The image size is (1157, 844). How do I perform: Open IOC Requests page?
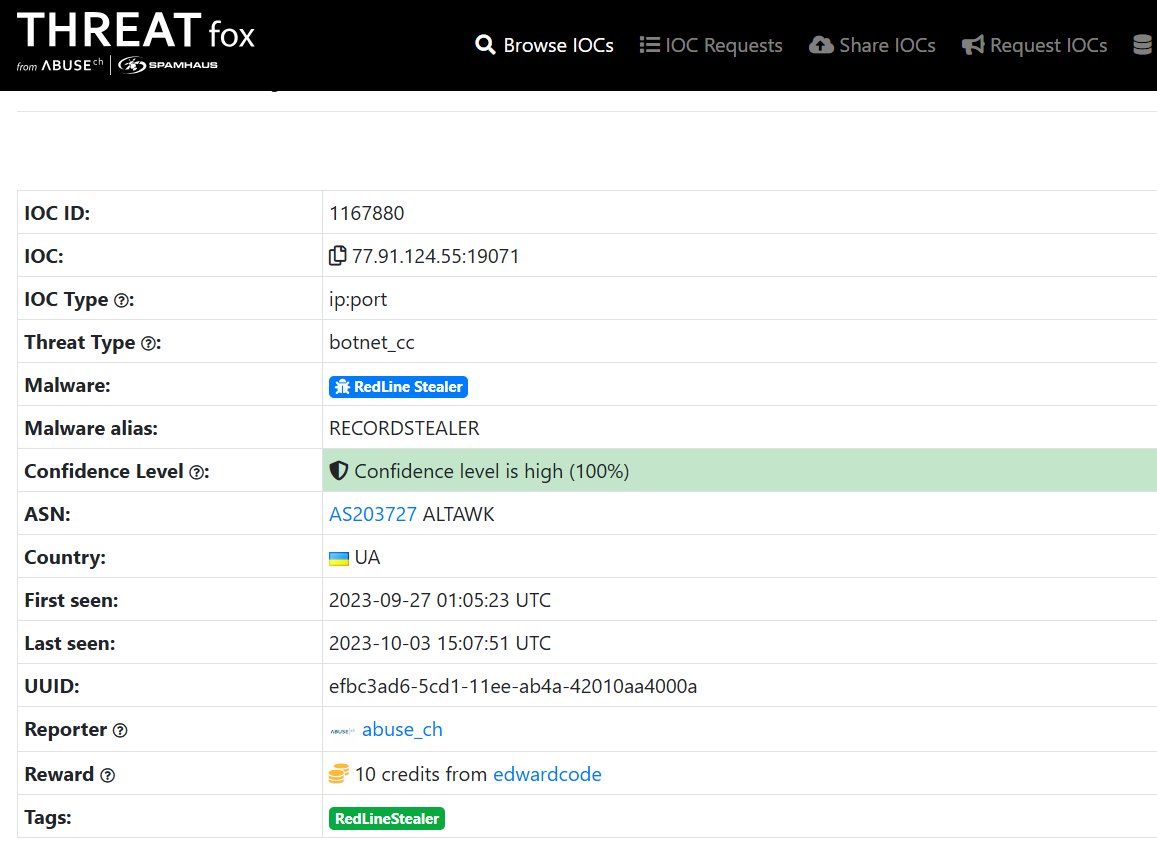pos(711,45)
